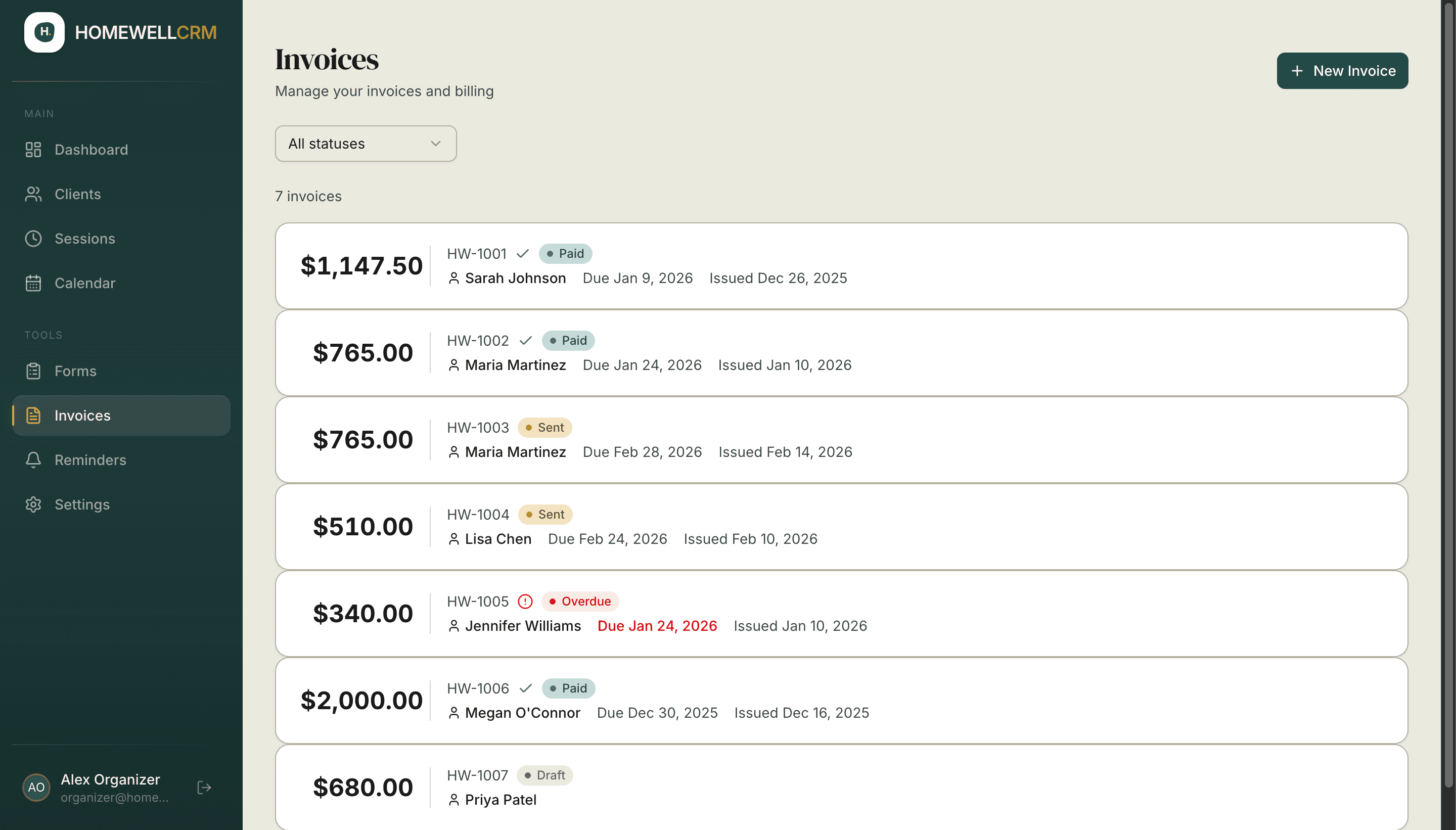The image size is (1456, 830).
Task: Select the Dashboard icon in the sidebar
Action: click(x=33, y=149)
